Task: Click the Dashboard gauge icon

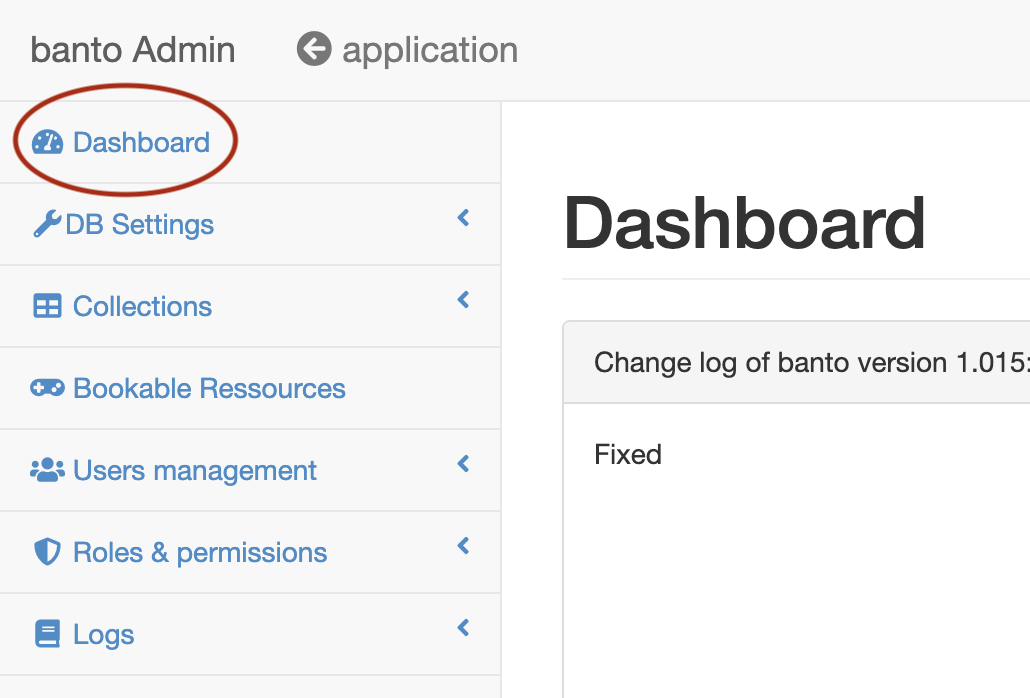Action: pos(48,142)
